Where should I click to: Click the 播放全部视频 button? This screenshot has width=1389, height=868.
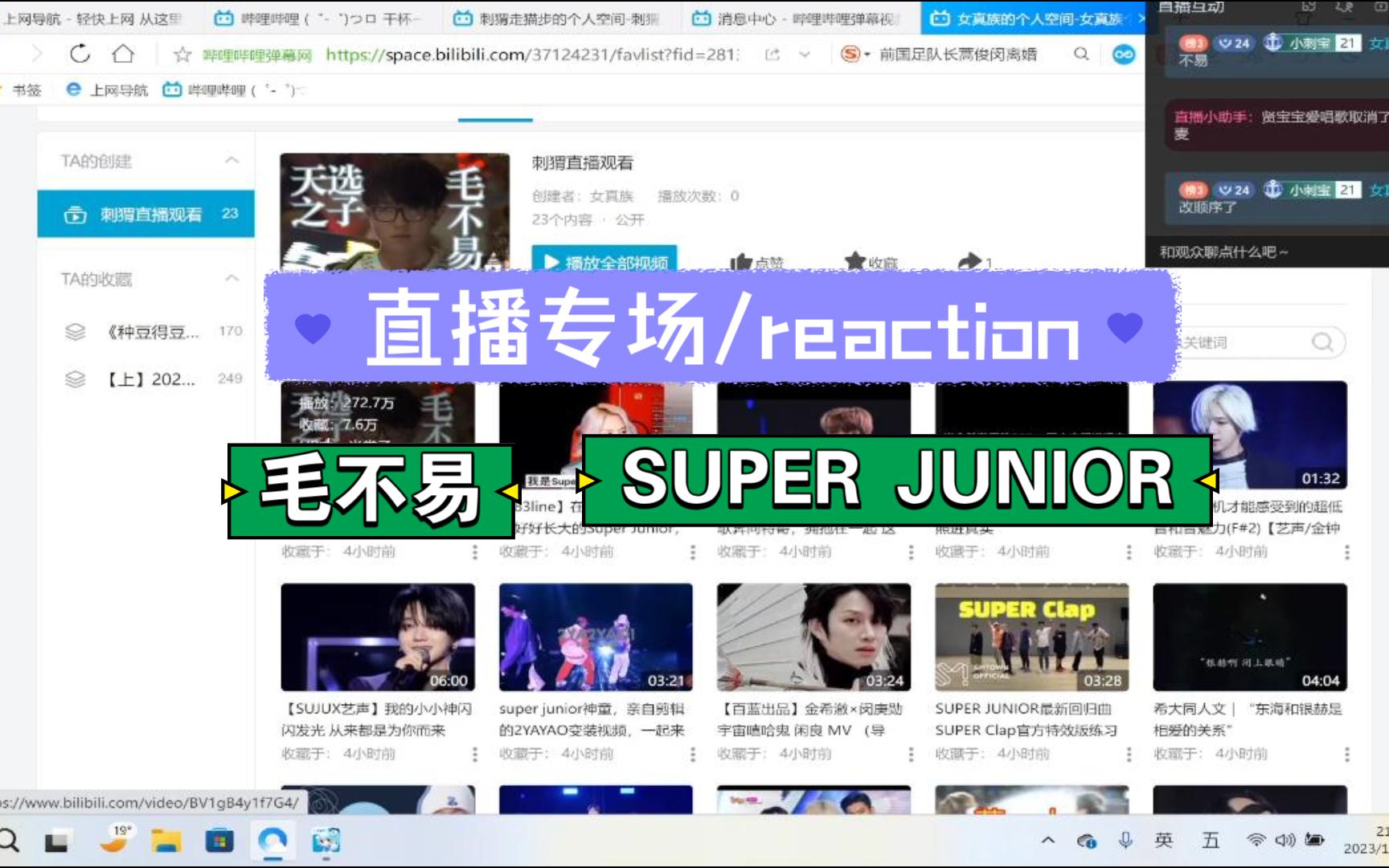pyautogui.click(x=604, y=260)
